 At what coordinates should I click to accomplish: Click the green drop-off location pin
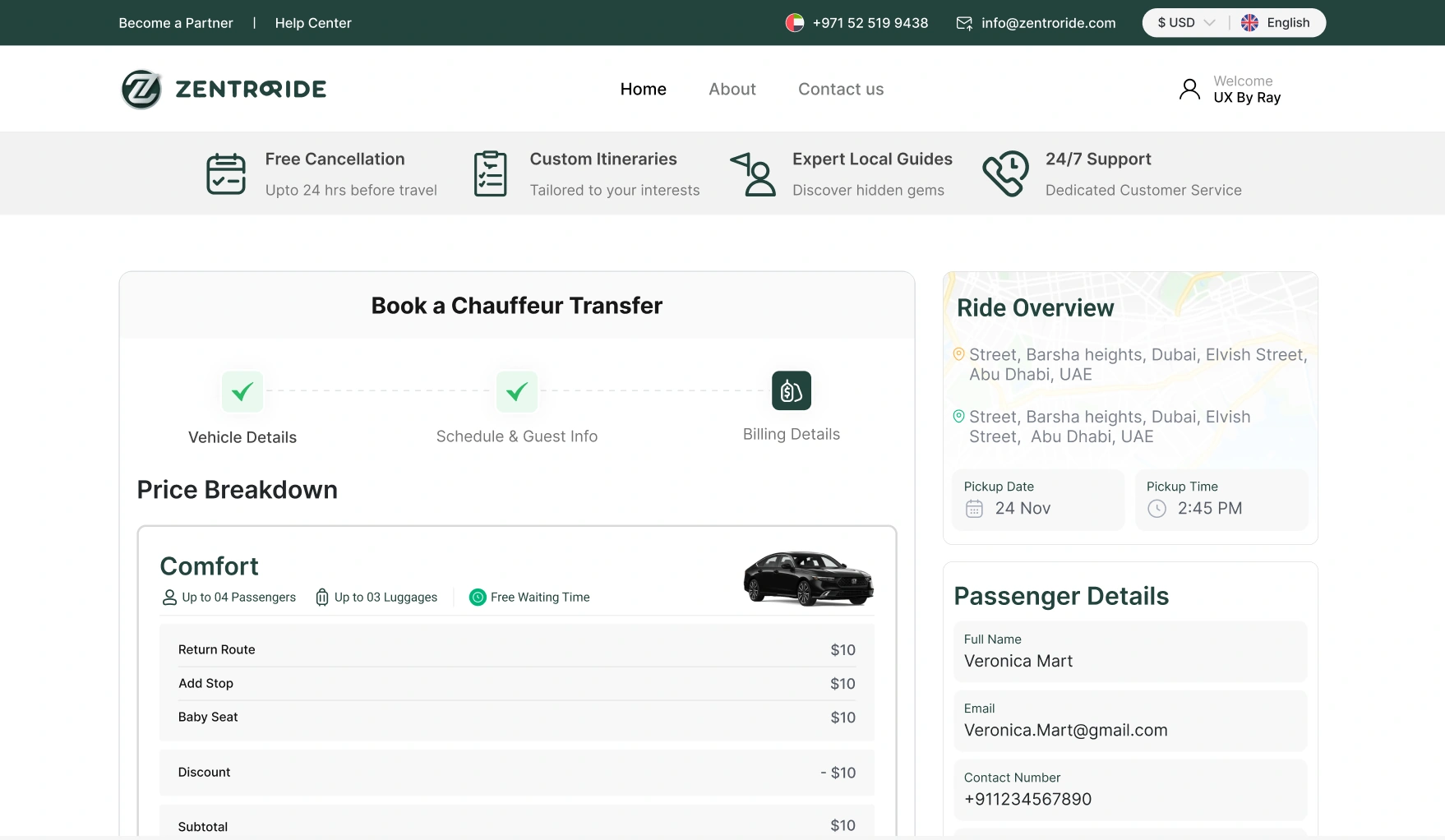click(958, 417)
